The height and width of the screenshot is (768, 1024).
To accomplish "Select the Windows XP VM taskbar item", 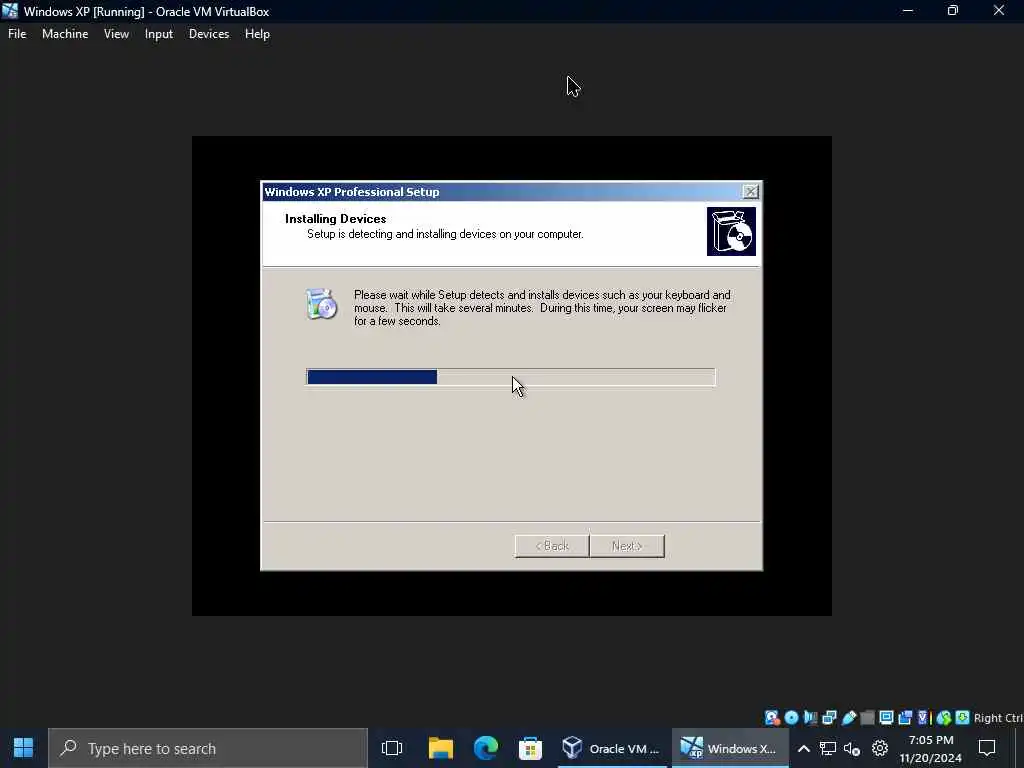I will pyautogui.click(x=729, y=748).
